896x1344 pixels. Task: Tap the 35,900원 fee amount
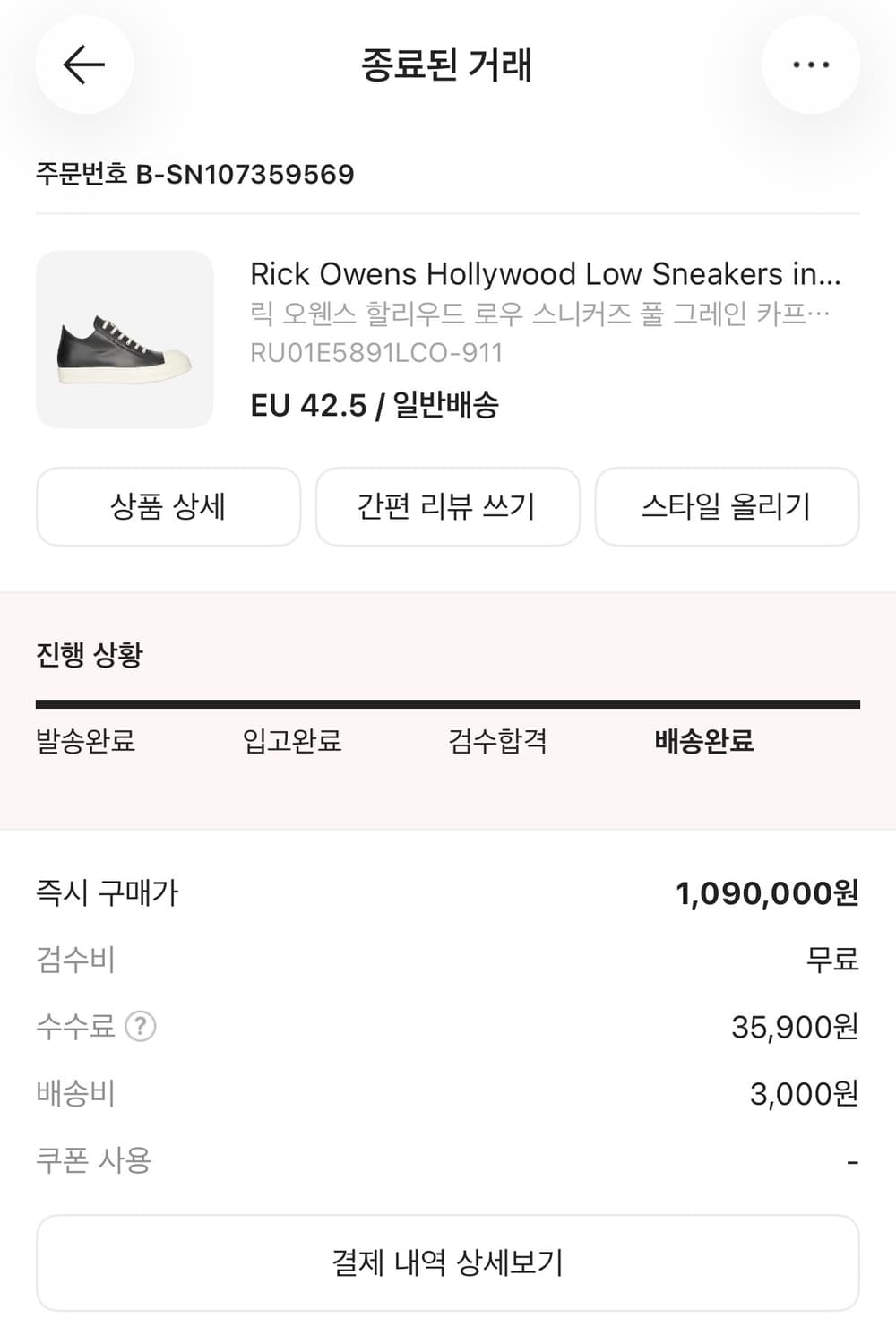pos(795,1027)
